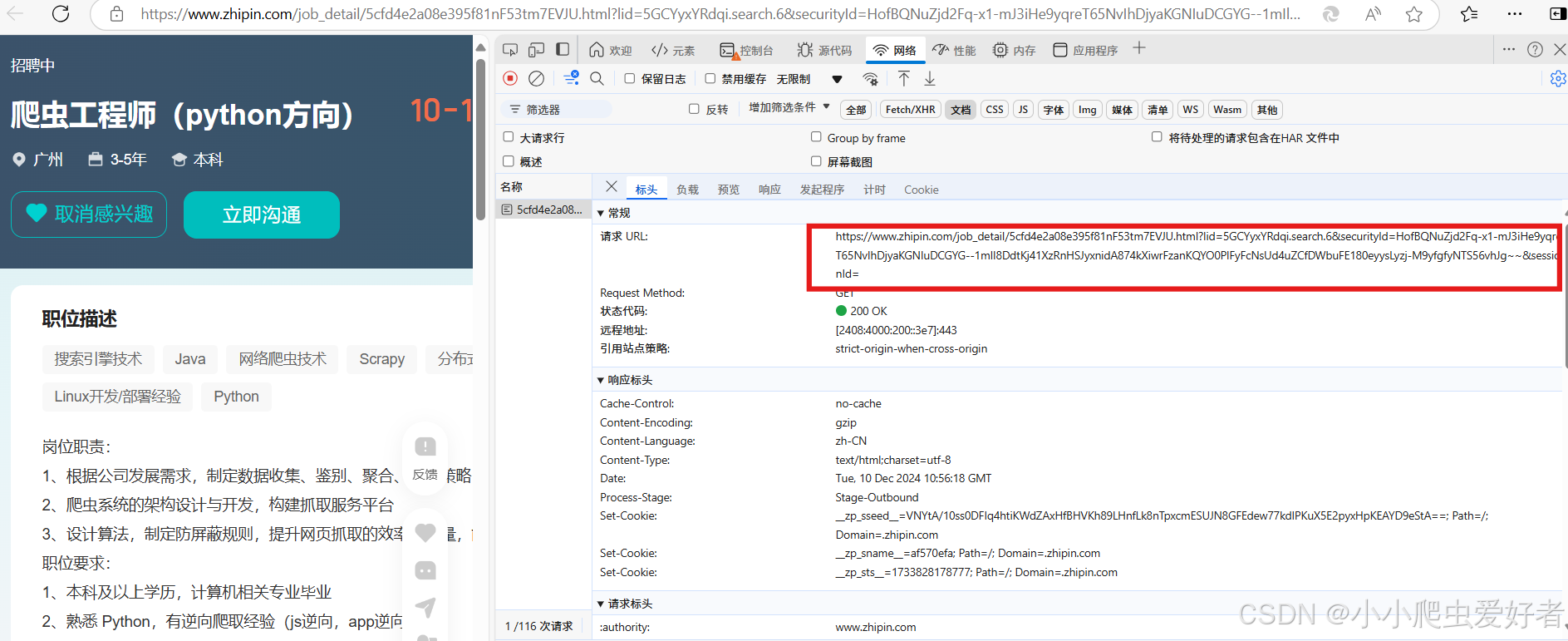Screen dimensions: 1568x641
Task: Filter requests by 全部 type
Action: pyautogui.click(x=856, y=110)
